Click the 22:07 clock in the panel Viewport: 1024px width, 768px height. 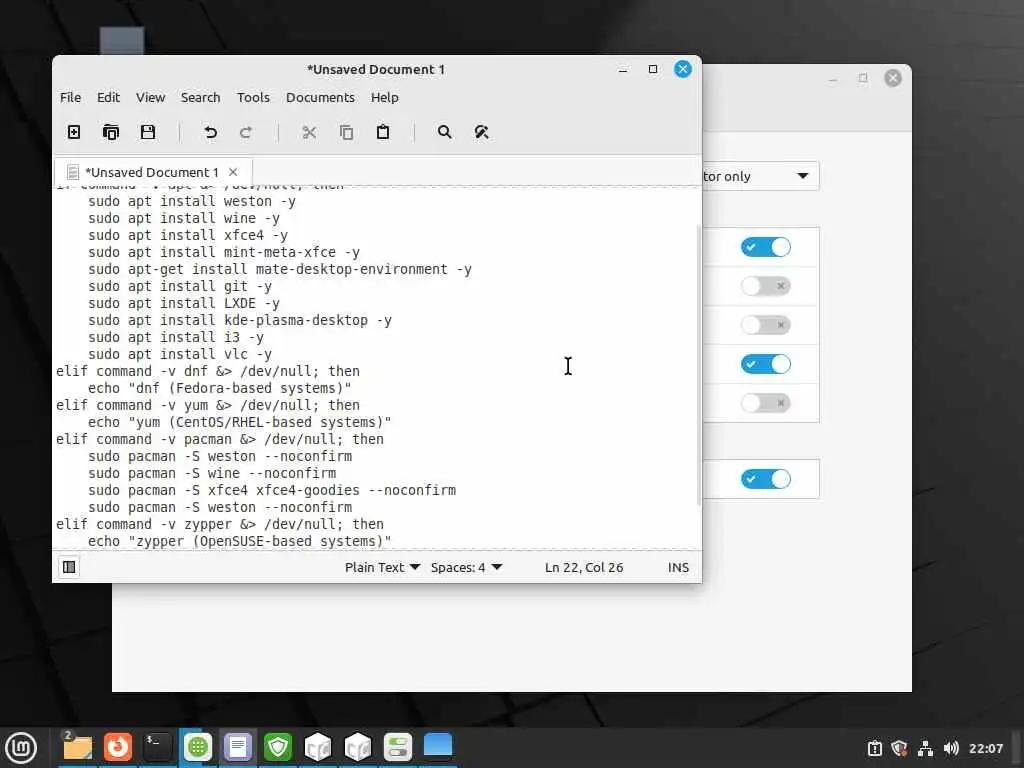pos(985,748)
